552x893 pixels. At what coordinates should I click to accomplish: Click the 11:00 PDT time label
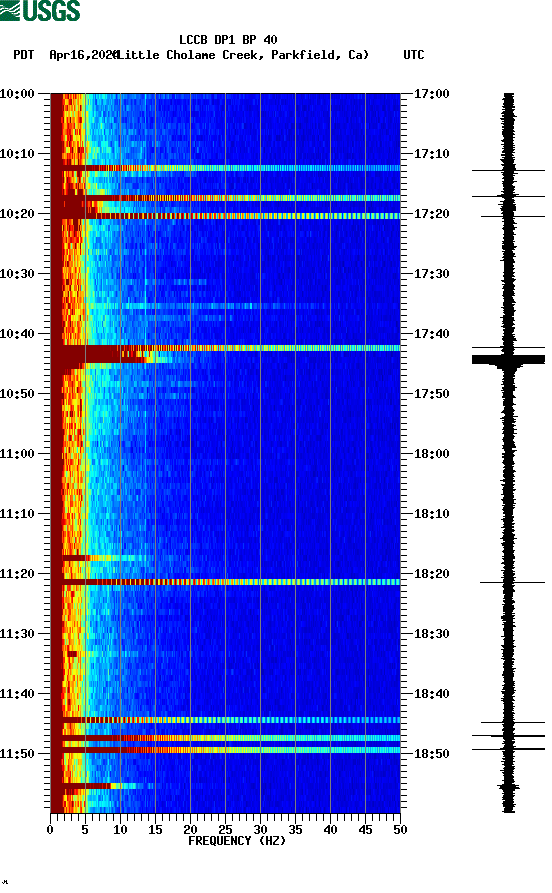[x=17, y=454]
